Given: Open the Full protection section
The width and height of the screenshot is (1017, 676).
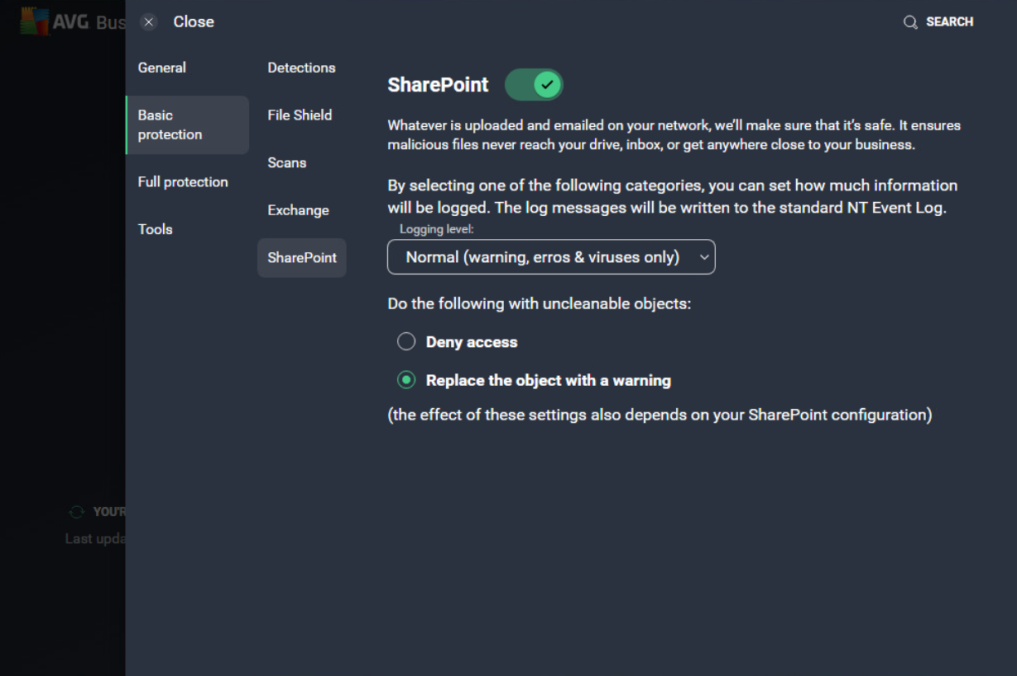Looking at the screenshot, I should 181,181.
